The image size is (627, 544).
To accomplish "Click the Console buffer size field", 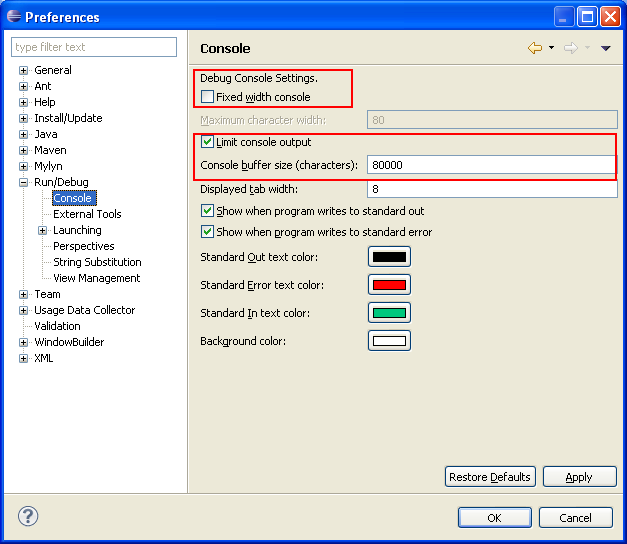I will (492, 165).
